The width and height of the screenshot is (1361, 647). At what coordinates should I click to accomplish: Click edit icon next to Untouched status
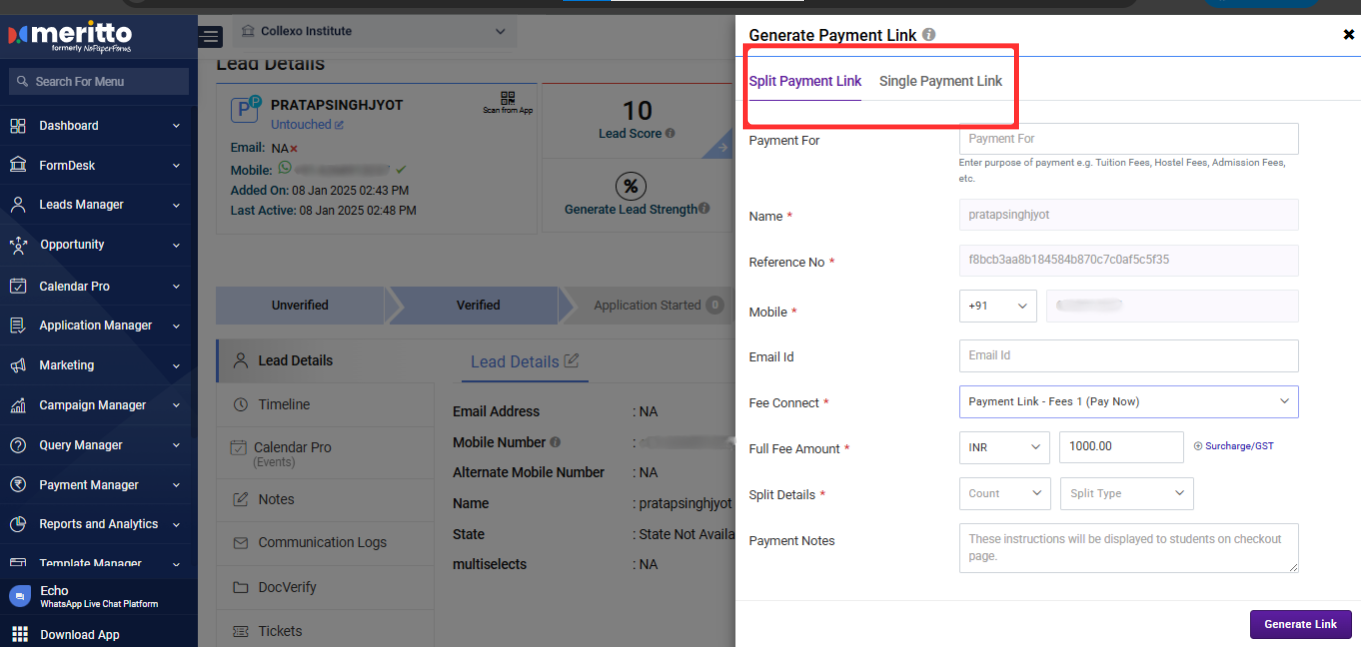[x=339, y=125]
